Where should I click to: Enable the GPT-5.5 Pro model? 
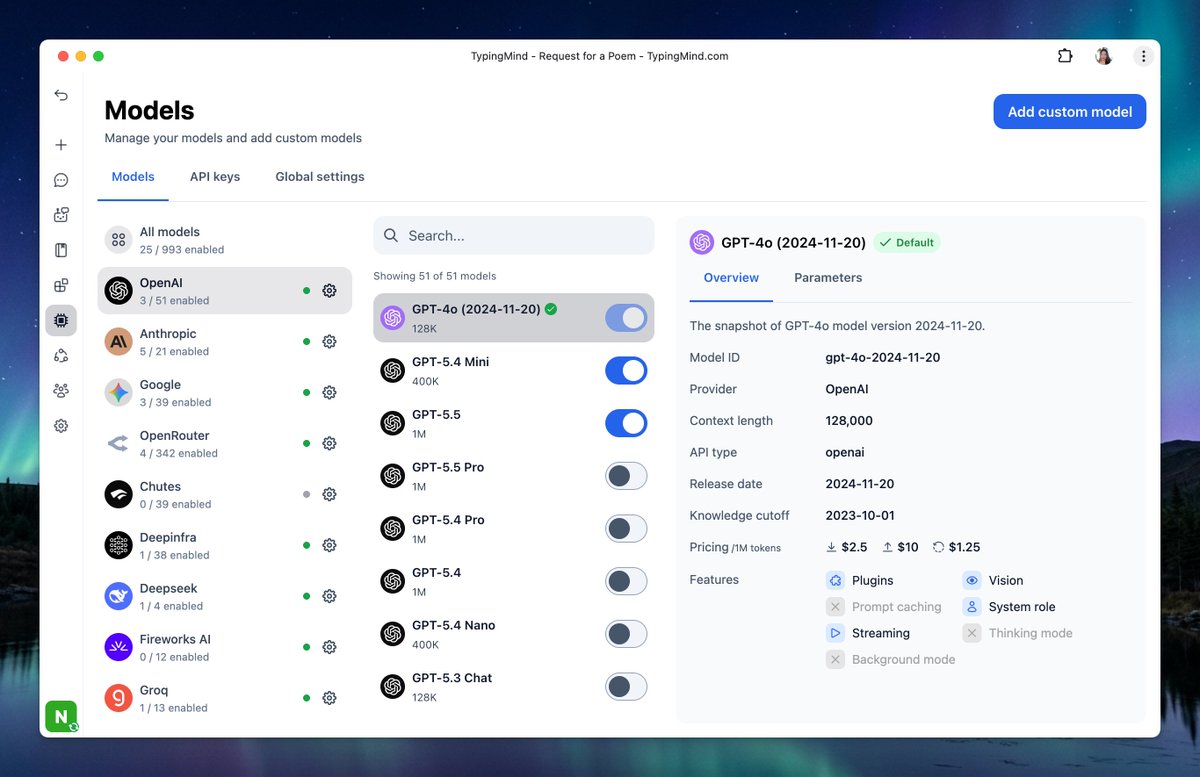(x=626, y=476)
